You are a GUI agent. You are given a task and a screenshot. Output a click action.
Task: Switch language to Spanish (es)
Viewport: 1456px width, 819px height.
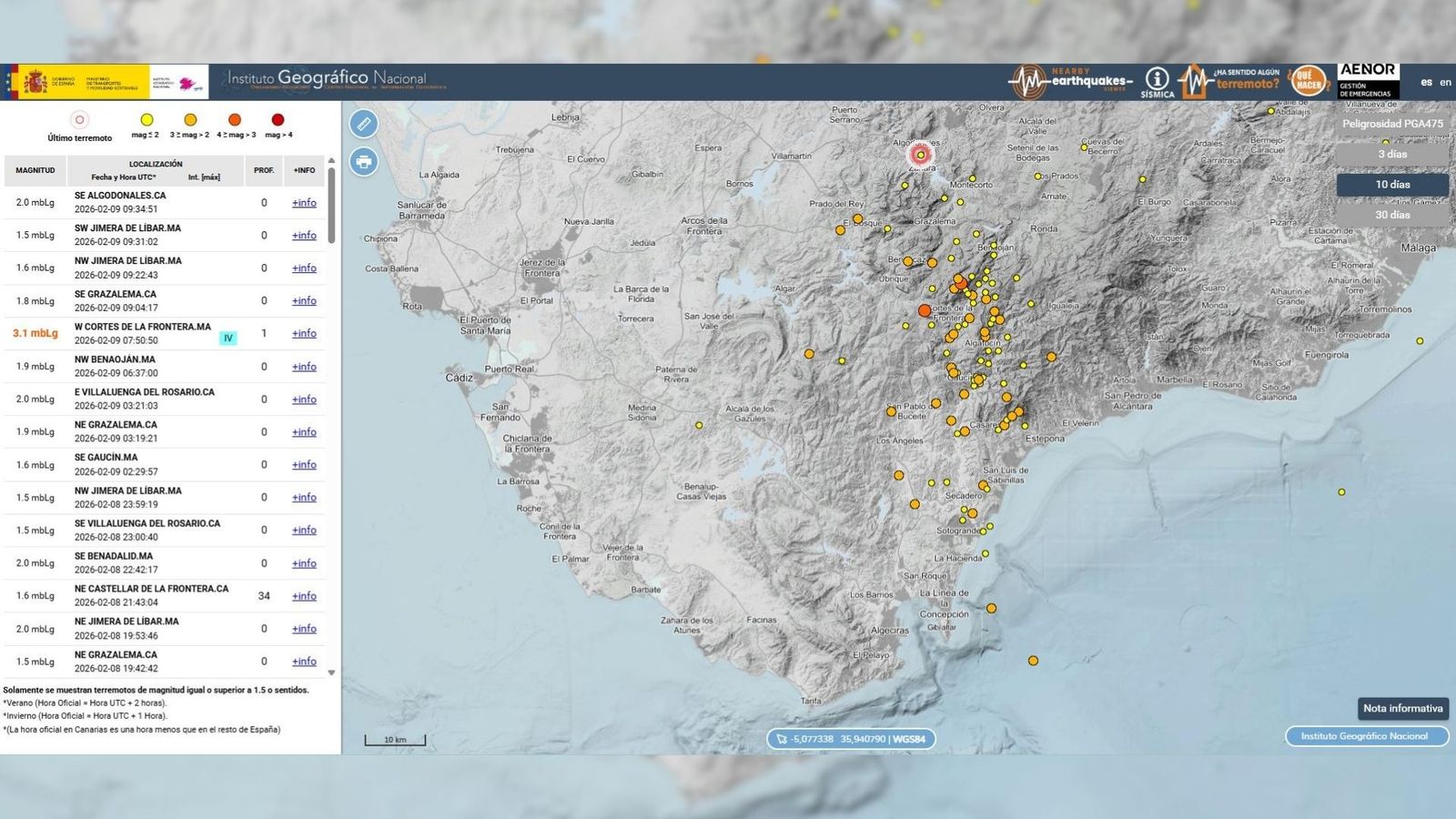1426,82
